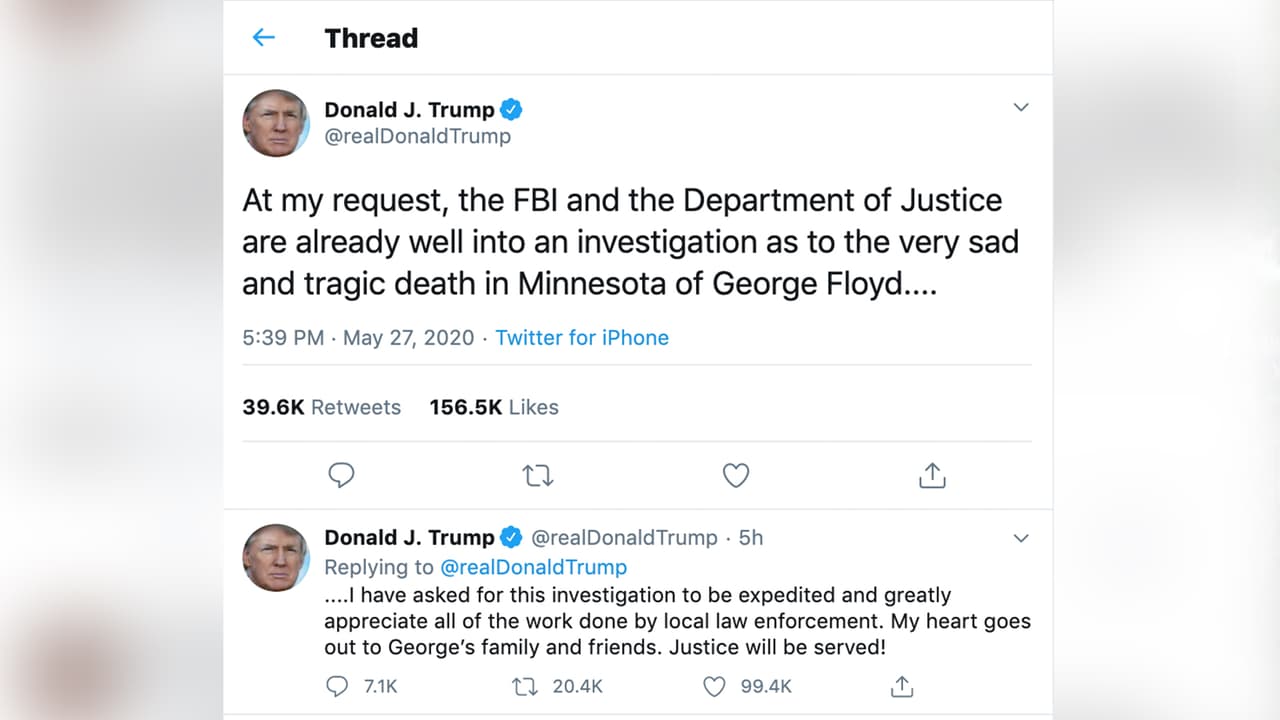Open the follow-up tweet's options chevron
Viewport: 1280px width, 720px height.
[x=1021, y=538]
